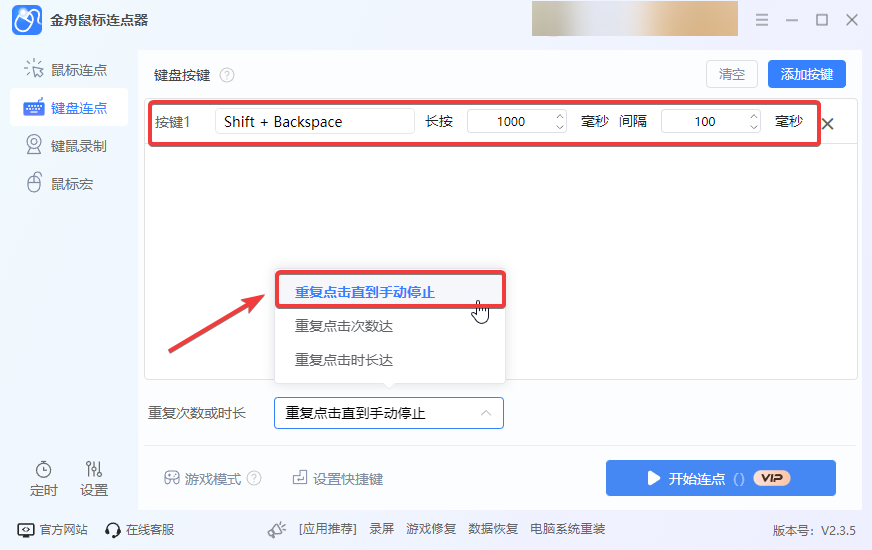Click 设置快捷键 option
Image resolution: width=872 pixels, height=550 pixels.
click(338, 478)
